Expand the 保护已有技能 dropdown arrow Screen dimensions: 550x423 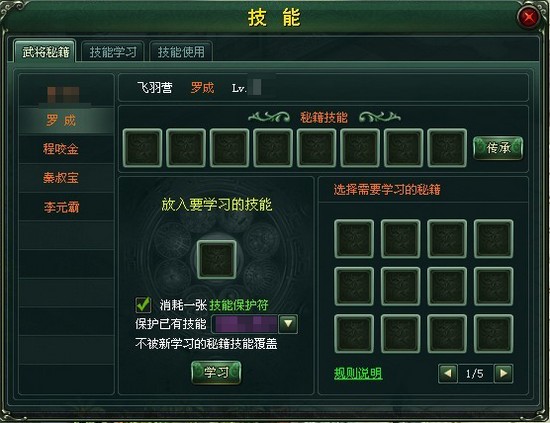coord(288,323)
